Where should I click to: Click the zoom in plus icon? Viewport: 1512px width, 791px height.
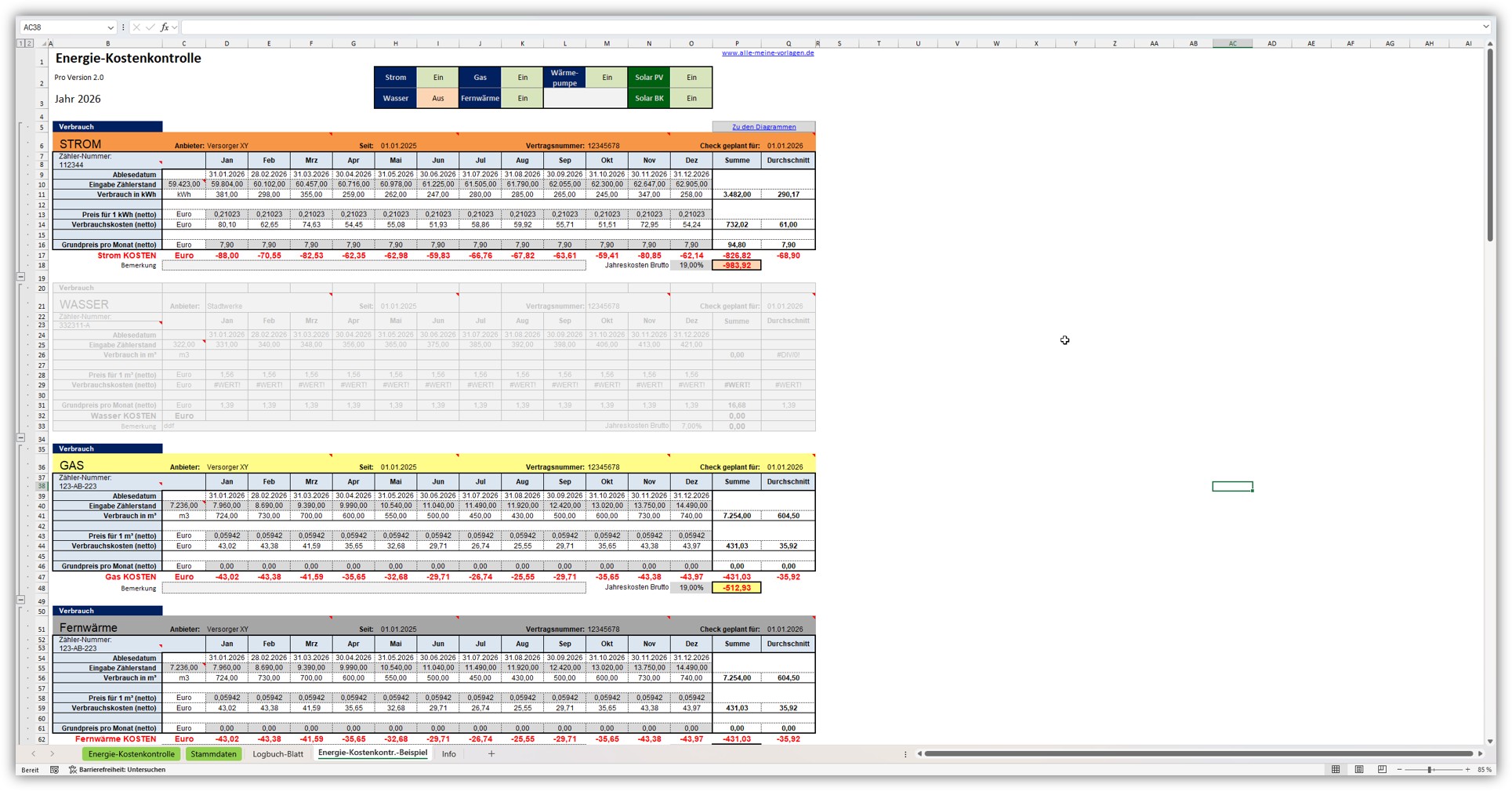pos(1468,770)
